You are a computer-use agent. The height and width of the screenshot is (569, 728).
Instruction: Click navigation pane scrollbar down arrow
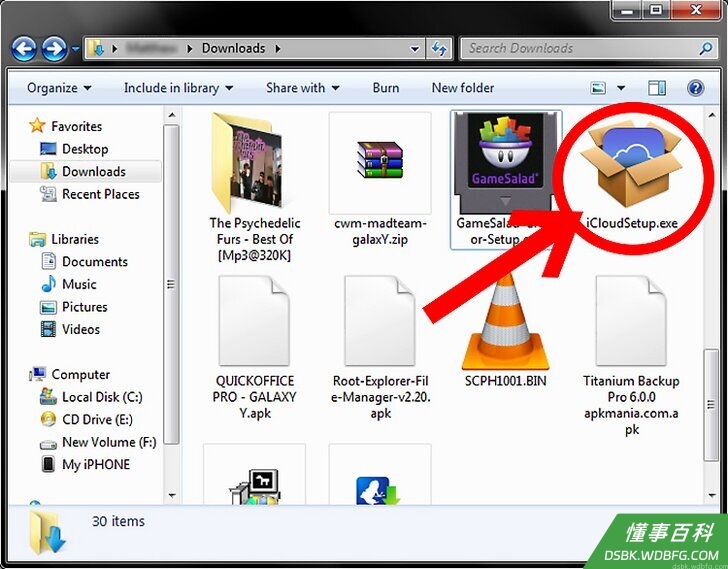tap(172, 495)
